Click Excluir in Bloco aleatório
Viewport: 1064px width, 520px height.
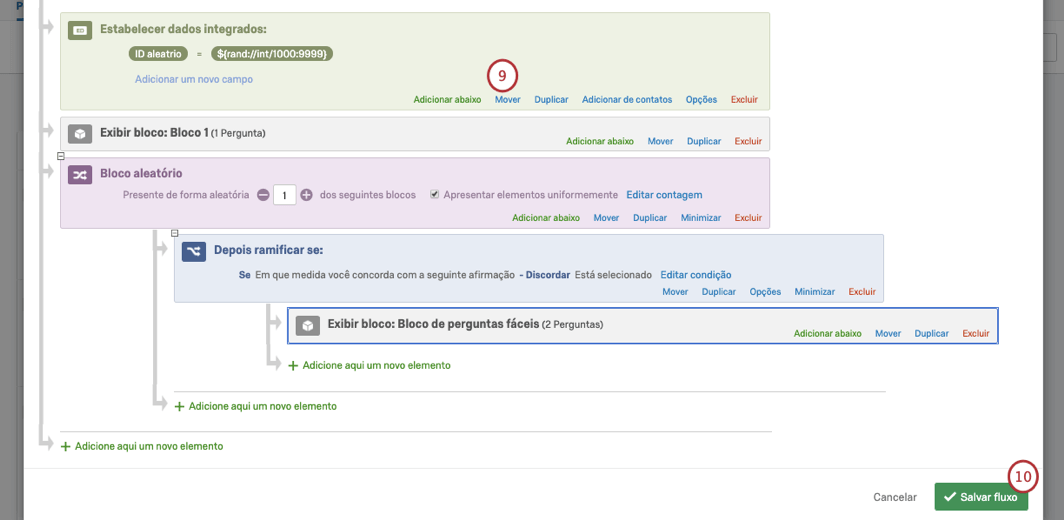tap(748, 218)
